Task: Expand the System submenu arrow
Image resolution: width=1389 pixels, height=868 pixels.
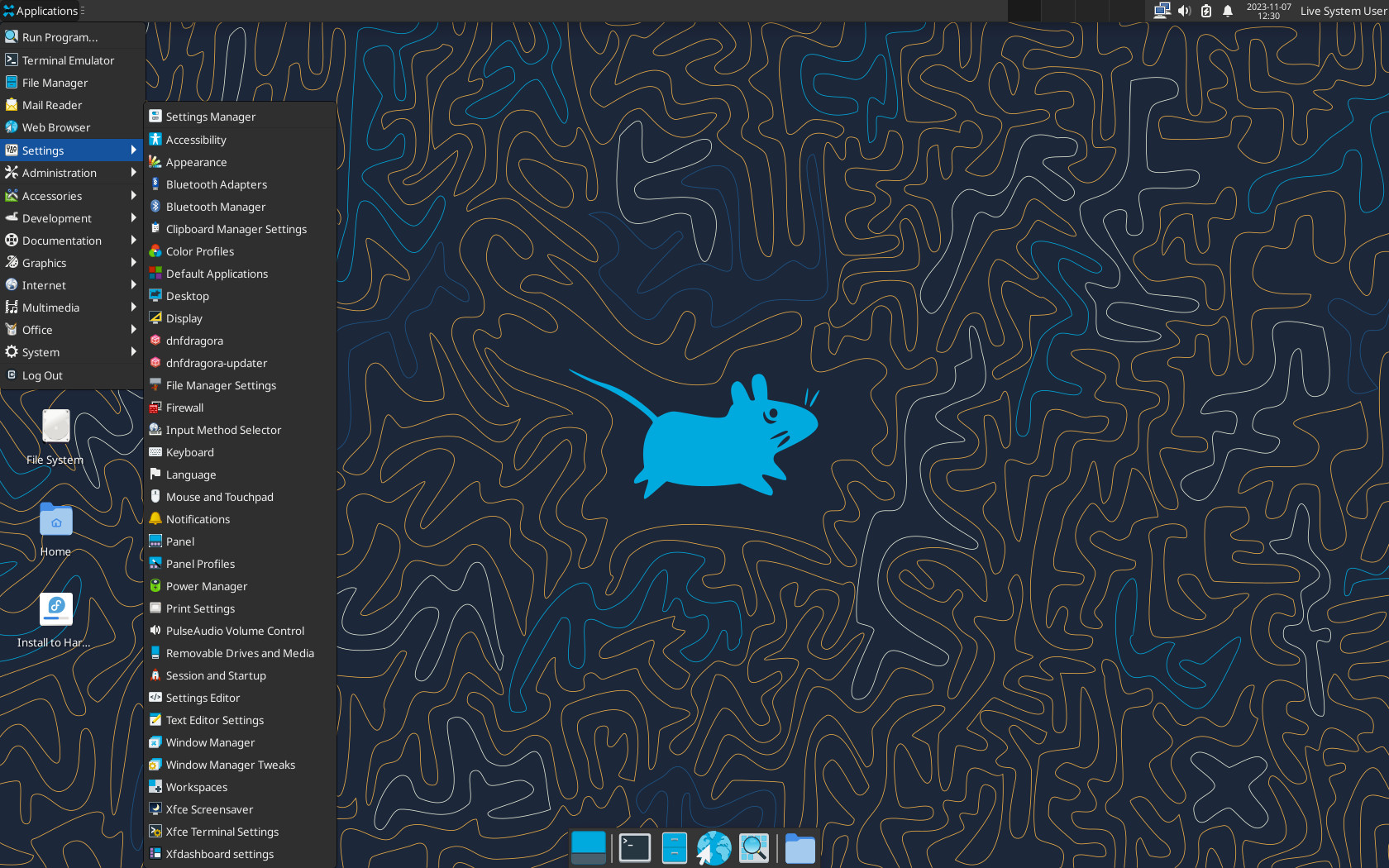Action: (133, 352)
